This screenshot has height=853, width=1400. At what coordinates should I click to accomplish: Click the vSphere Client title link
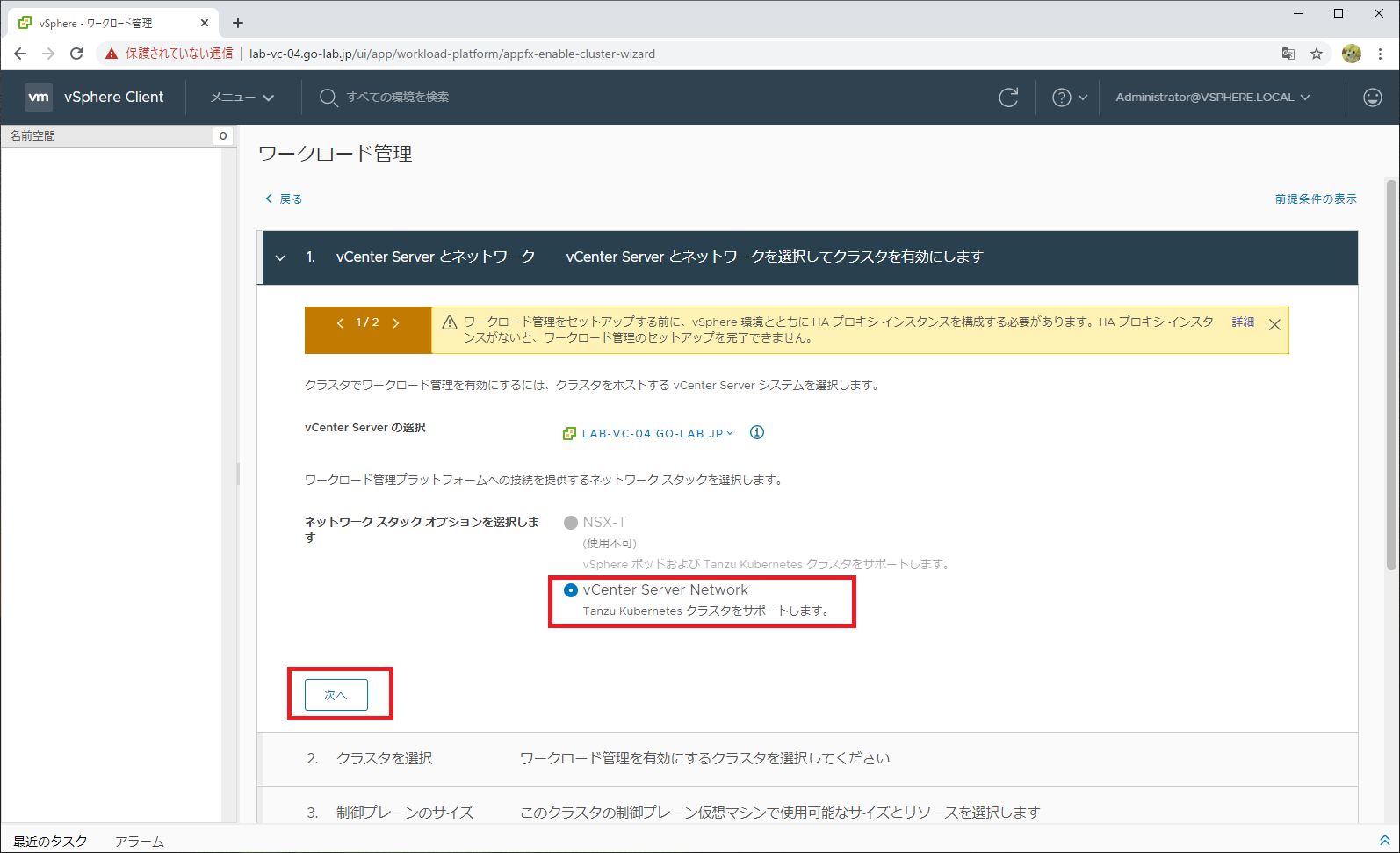113,98
